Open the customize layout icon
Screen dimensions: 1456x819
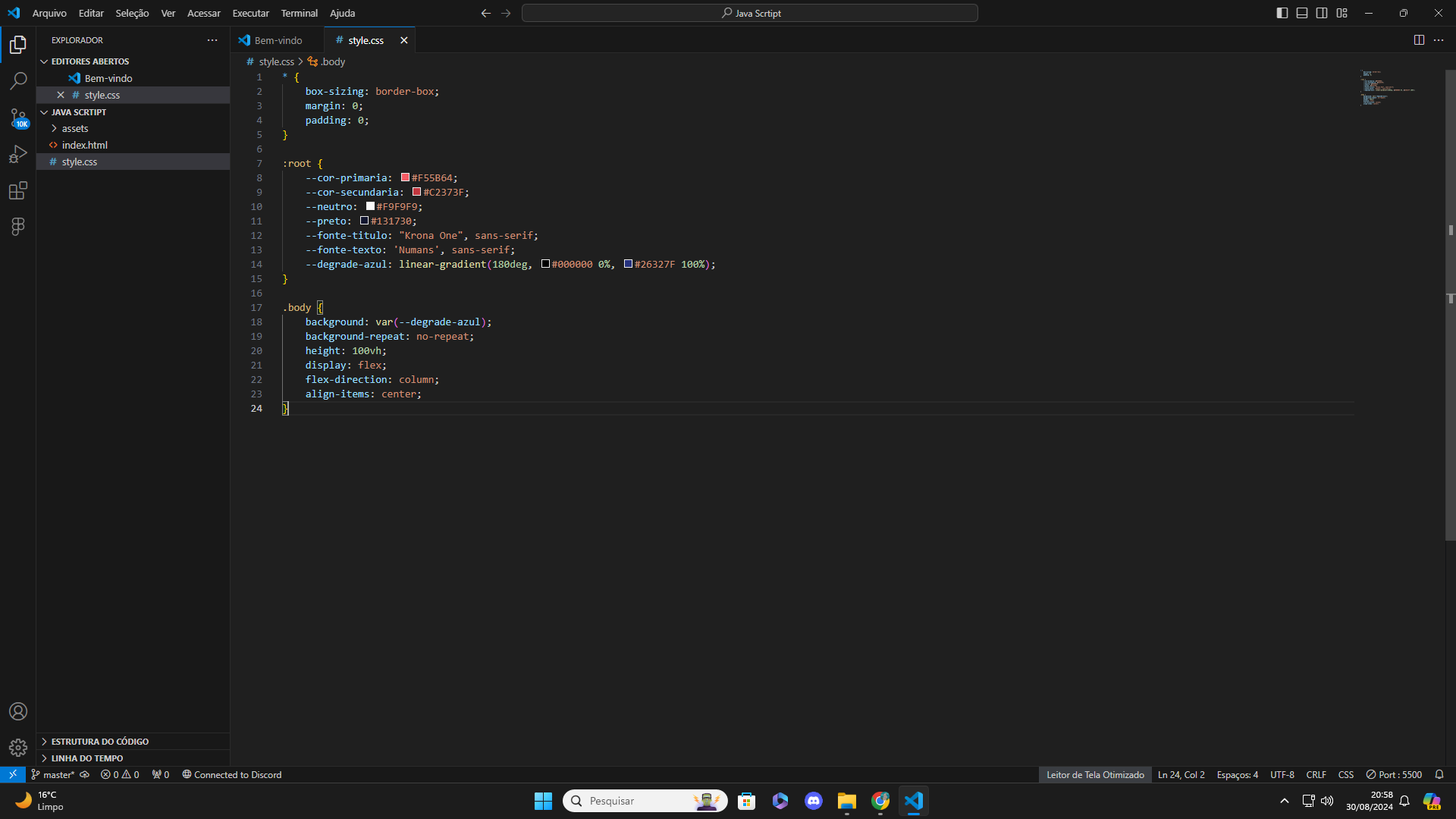tap(1341, 13)
